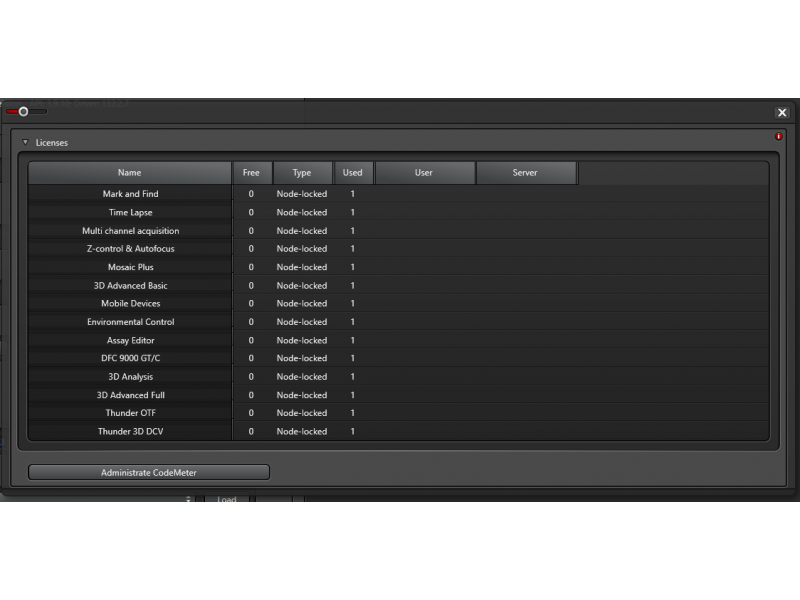Screen dimensions: 800x600
Task: Open Administrate CodeMeter
Action: (148, 472)
